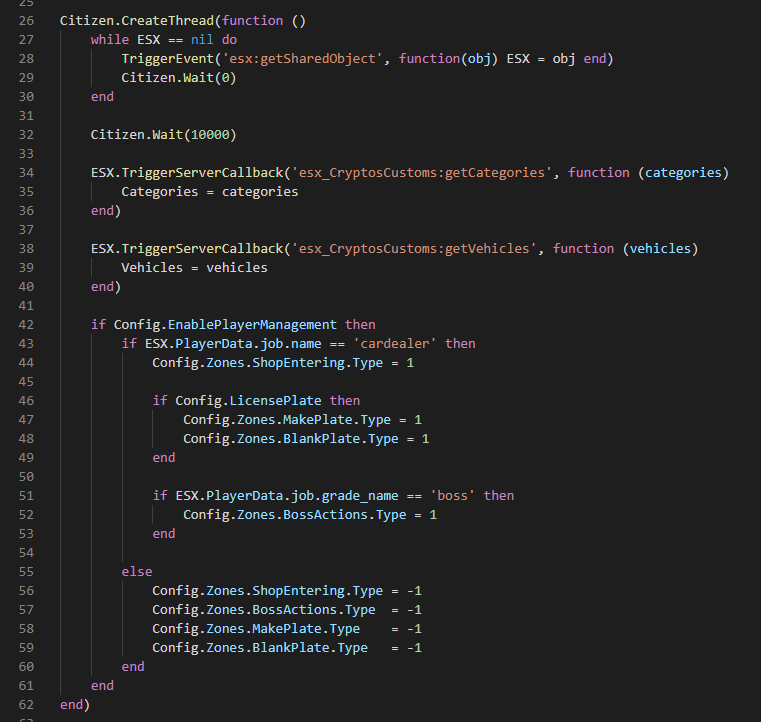Click MakePlate.Type on line 47
Screen dimensions: 761x722
pos(337,420)
